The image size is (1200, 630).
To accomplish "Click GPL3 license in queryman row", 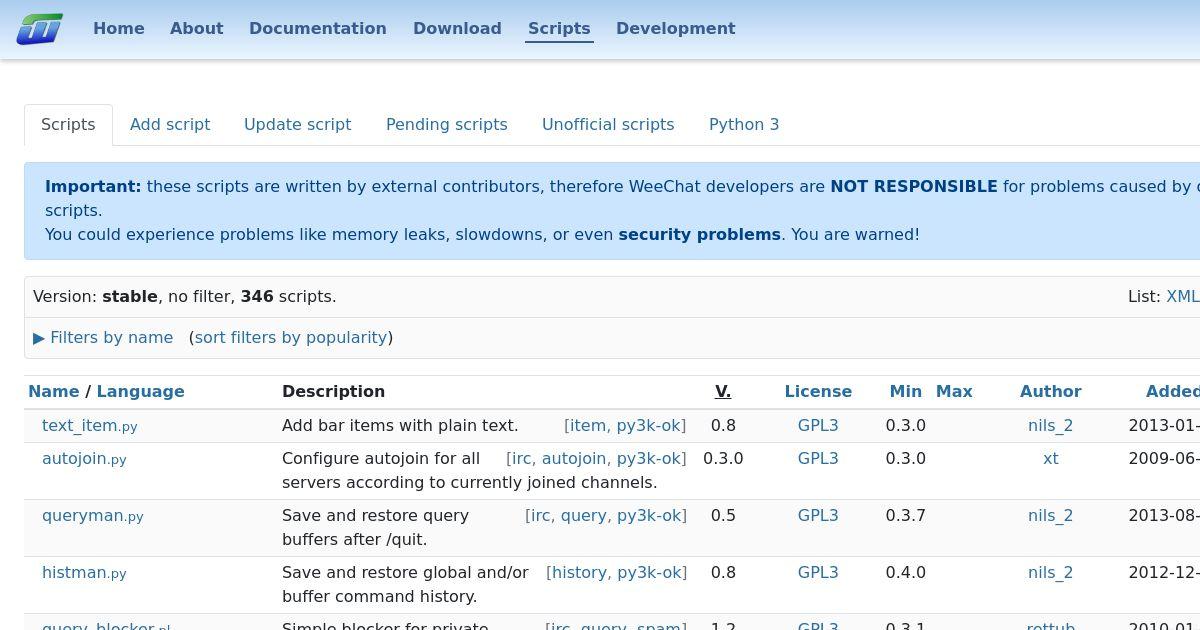I will point(818,516).
